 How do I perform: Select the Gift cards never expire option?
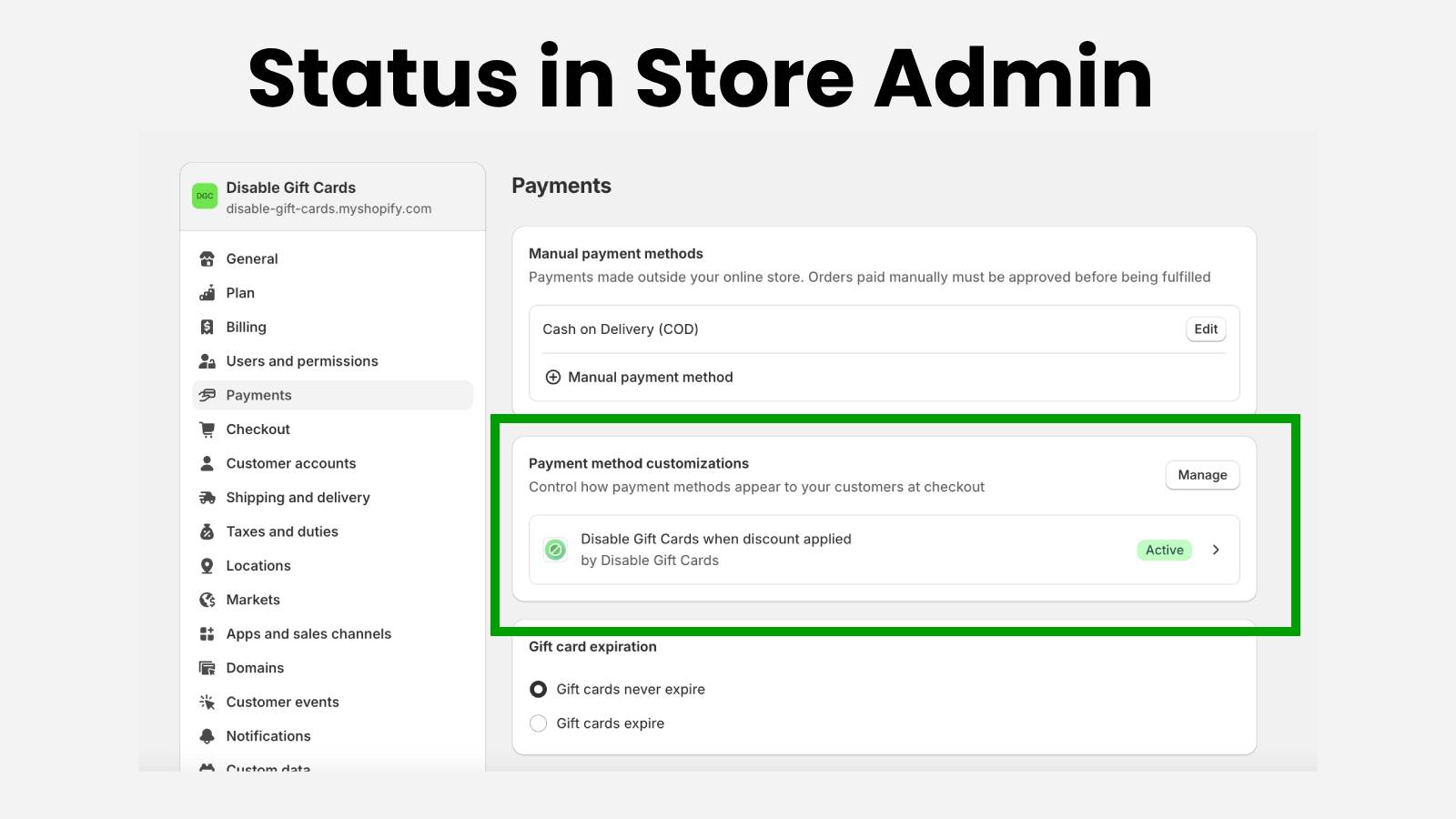(x=538, y=689)
